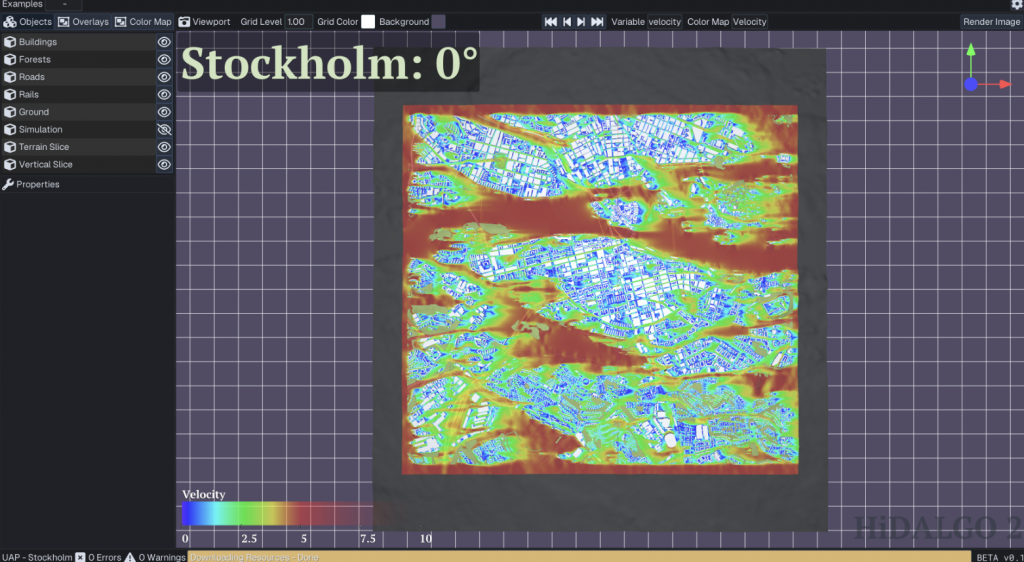This screenshot has height=562, width=1024.
Task: Click the cube icon next to Roads
Action: (x=10, y=77)
